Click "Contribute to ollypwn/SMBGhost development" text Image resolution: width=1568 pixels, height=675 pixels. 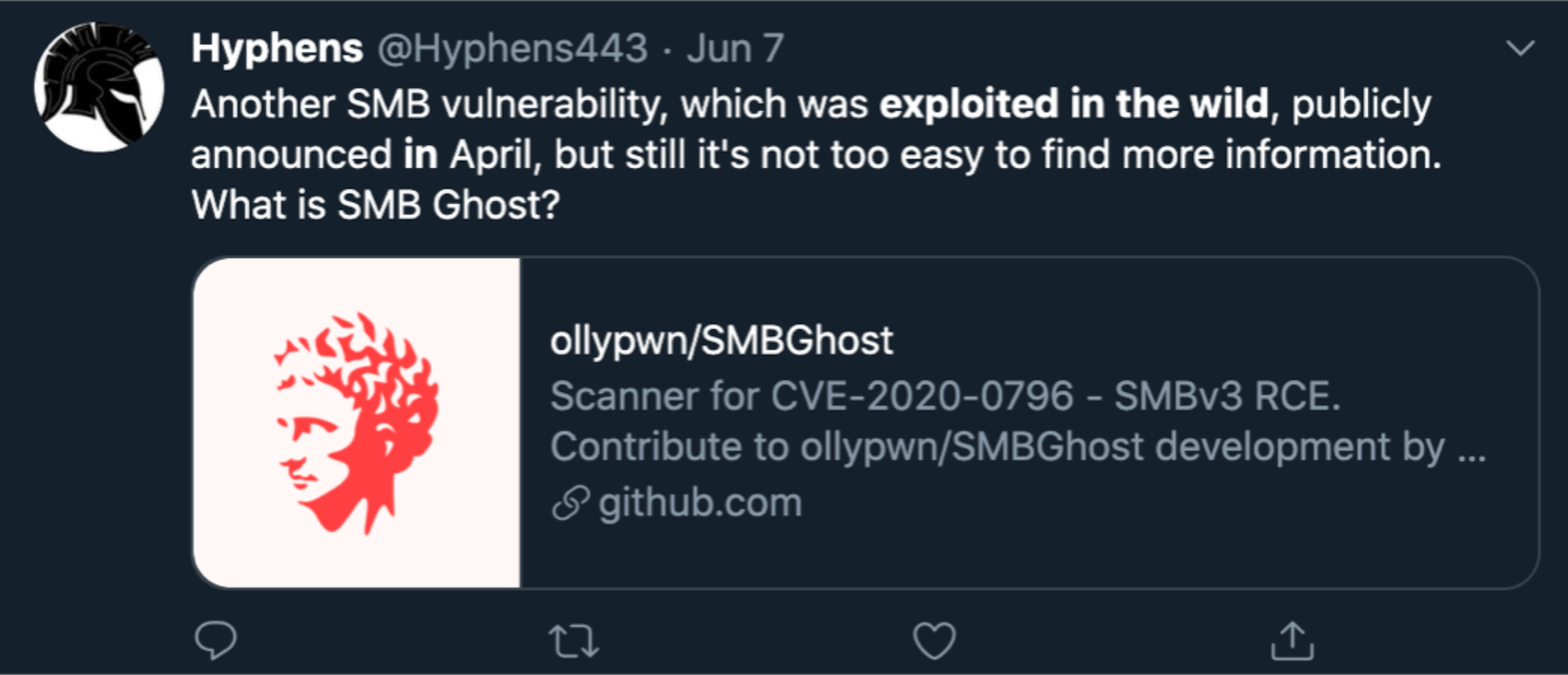996,447
